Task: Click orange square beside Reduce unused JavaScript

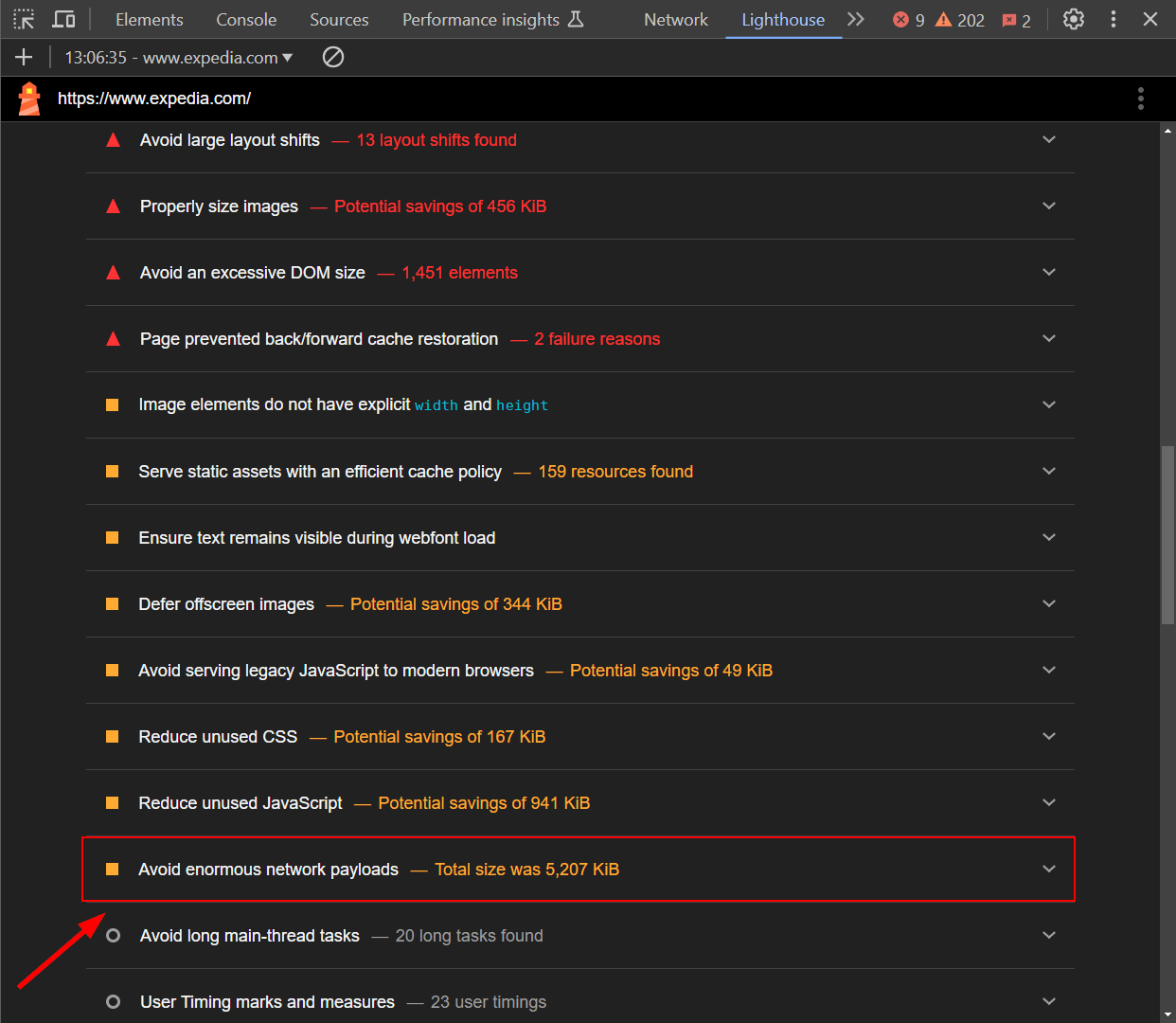Action: click(113, 803)
